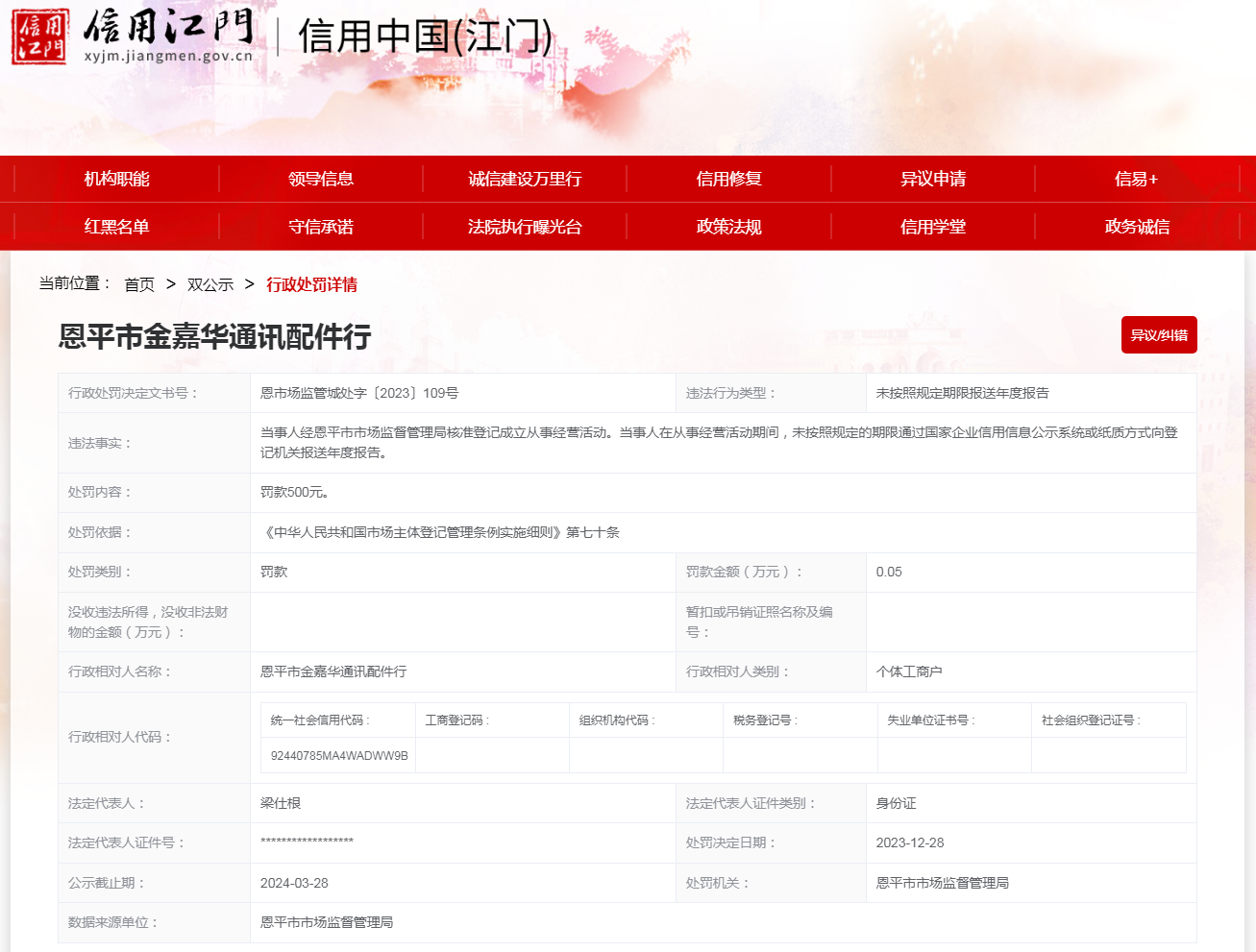The height and width of the screenshot is (952, 1256).
Task: Click the text 罚款500元。
Action: 295,492
